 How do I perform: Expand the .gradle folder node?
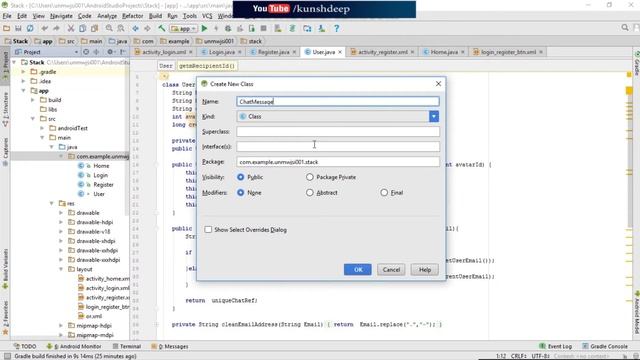click(x=23, y=72)
